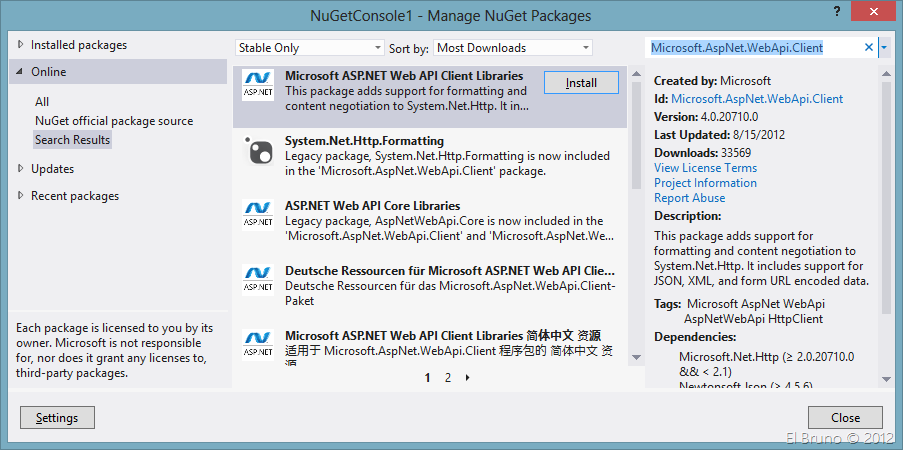
Task: Open the View License Terms link
Action: click(x=705, y=168)
